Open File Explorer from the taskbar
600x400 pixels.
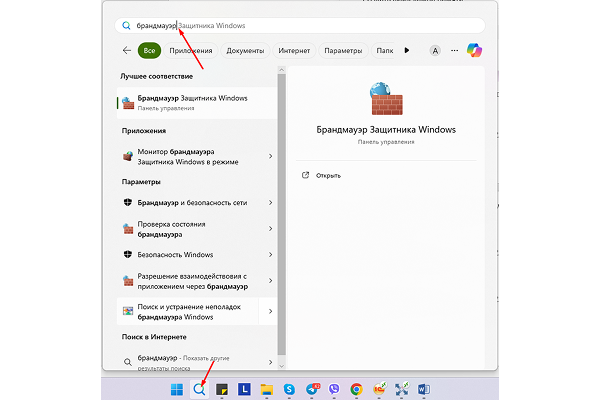point(267,390)
